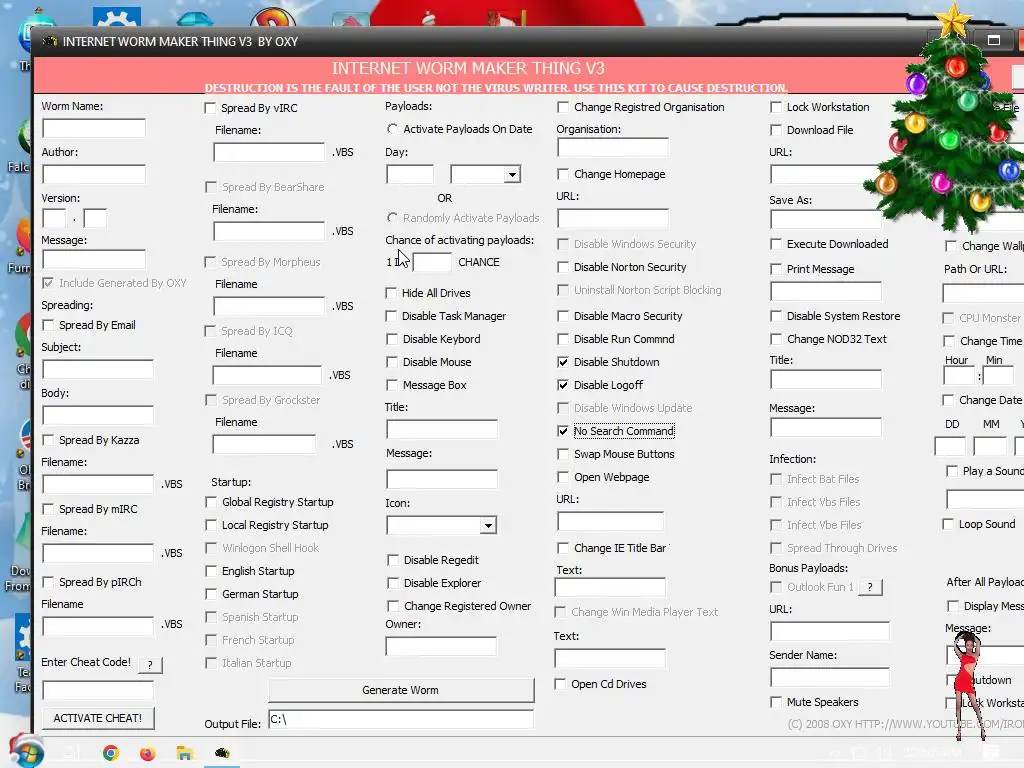Image resolution: width=1024 pixels, height=768 pixels.
Task: Enable Change Registered Owner
Action: pyautogui.click(x=392, y=606)
